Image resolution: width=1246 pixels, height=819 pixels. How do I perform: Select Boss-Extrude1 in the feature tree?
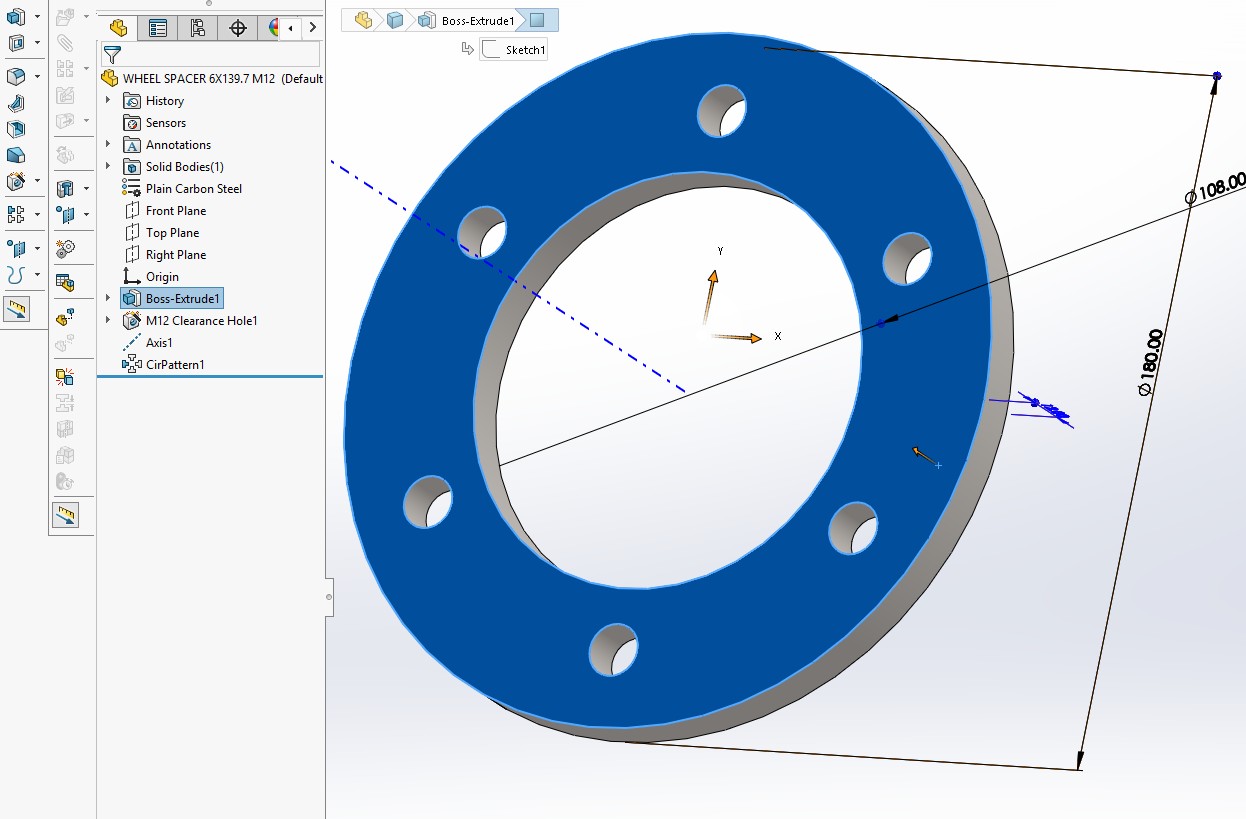[x=181, y=298]
